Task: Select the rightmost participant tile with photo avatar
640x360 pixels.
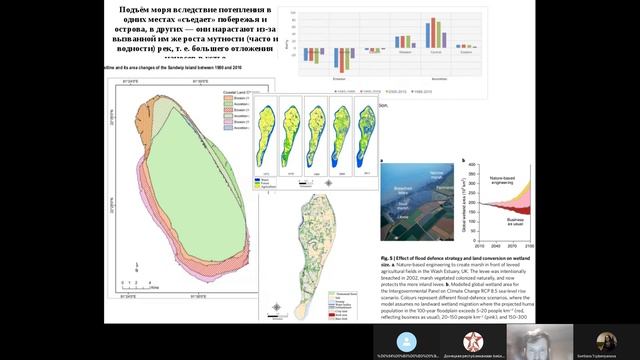Action: (x=607, y=342)
